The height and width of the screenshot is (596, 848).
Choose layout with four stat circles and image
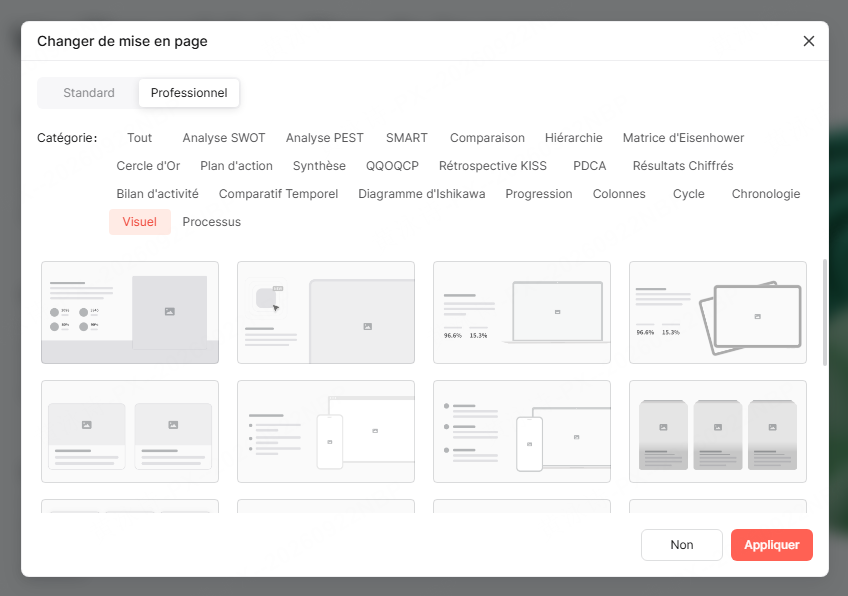(x=130, y=313)
